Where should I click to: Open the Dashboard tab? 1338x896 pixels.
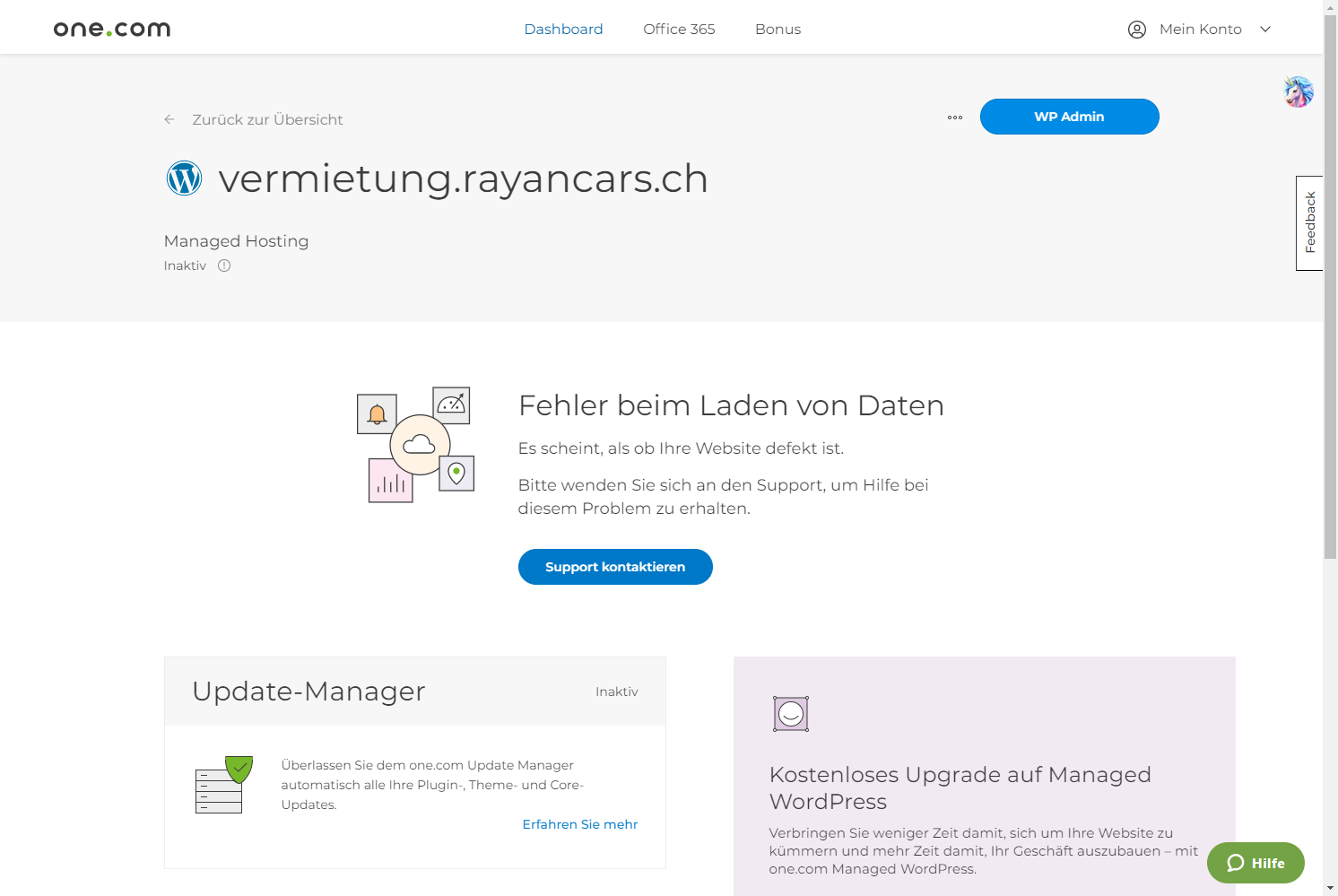tap(563, 29)
